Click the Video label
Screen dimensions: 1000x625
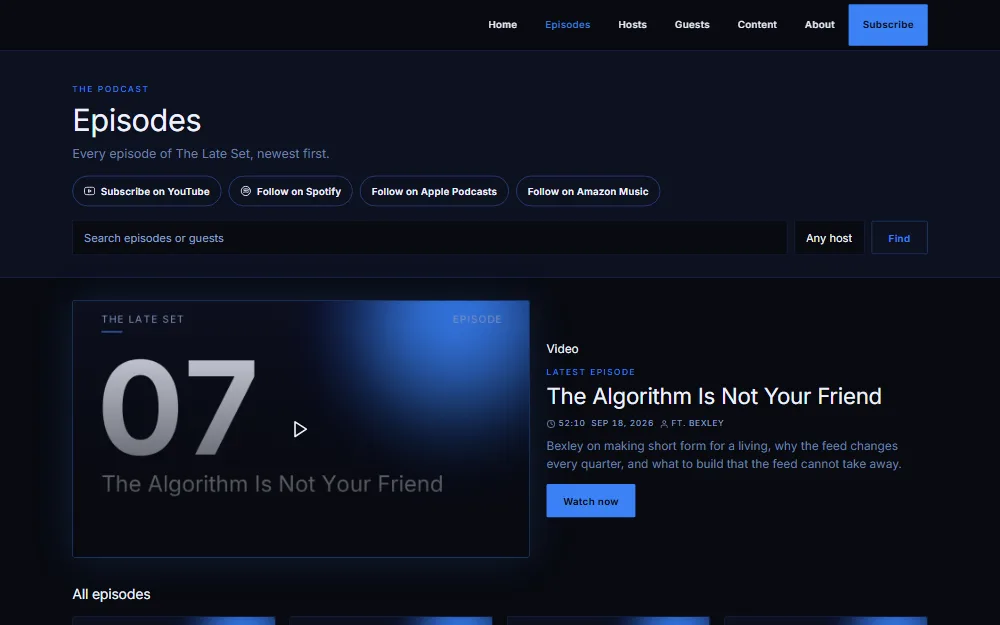562,349
